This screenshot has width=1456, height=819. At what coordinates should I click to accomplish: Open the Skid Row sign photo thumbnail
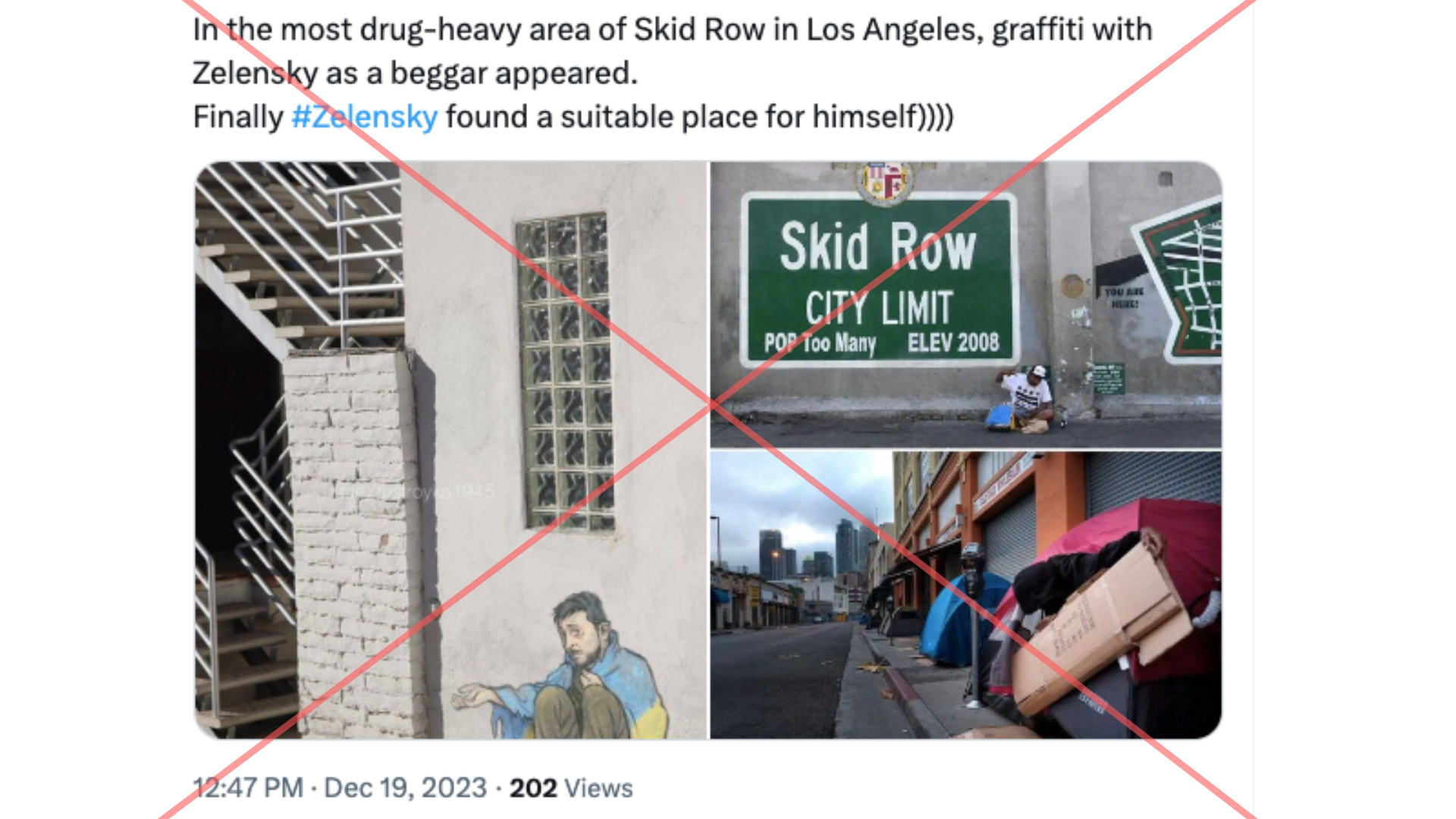[966, 304]
